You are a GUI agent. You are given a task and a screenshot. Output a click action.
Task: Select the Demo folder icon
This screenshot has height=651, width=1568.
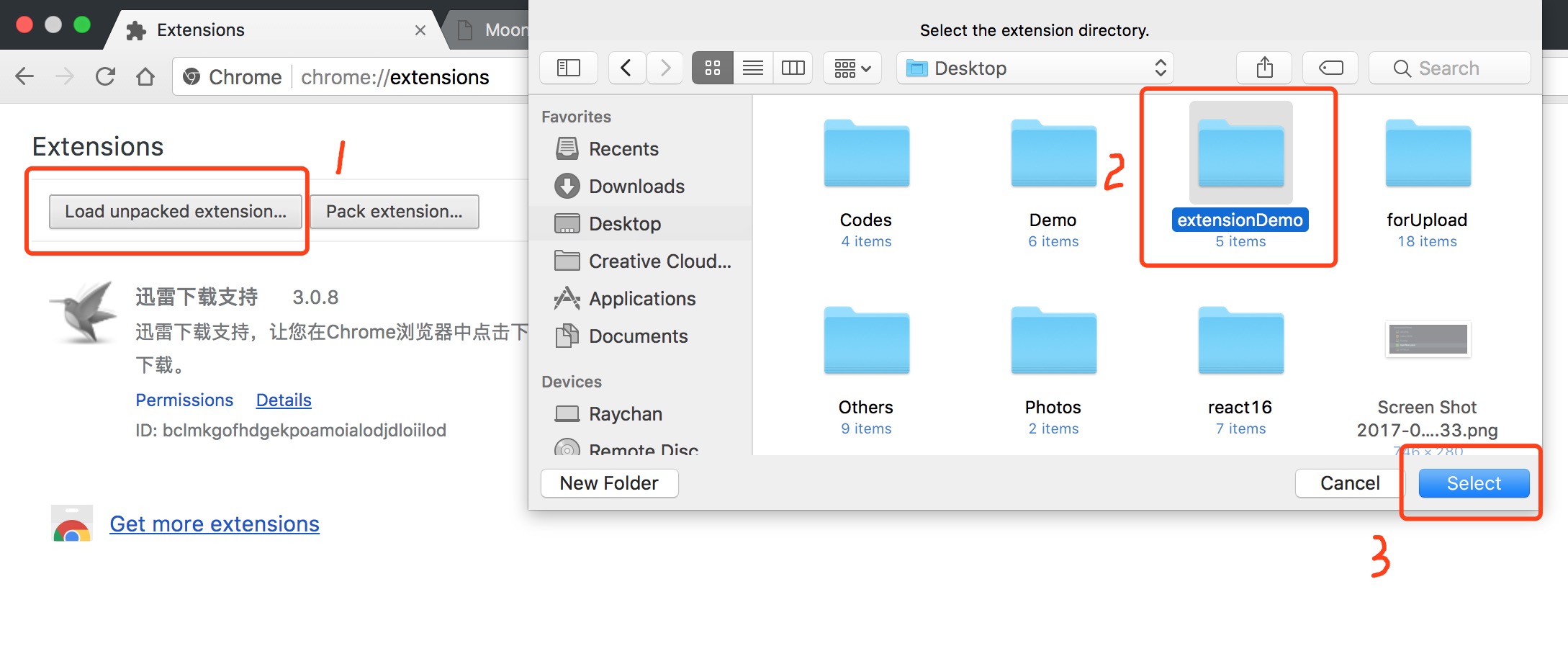coord(1053,153)
